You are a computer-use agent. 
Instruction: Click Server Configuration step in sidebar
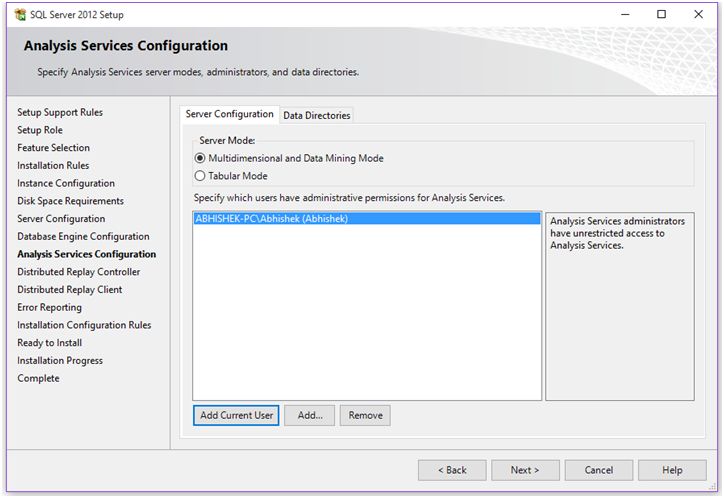61,219
